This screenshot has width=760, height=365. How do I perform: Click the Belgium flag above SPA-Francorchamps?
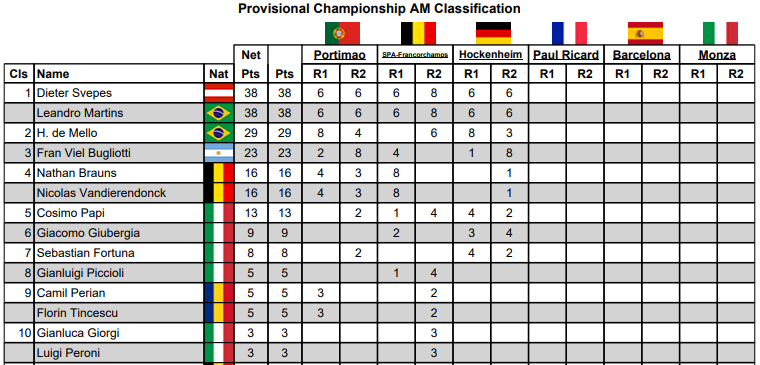(418, 33)
